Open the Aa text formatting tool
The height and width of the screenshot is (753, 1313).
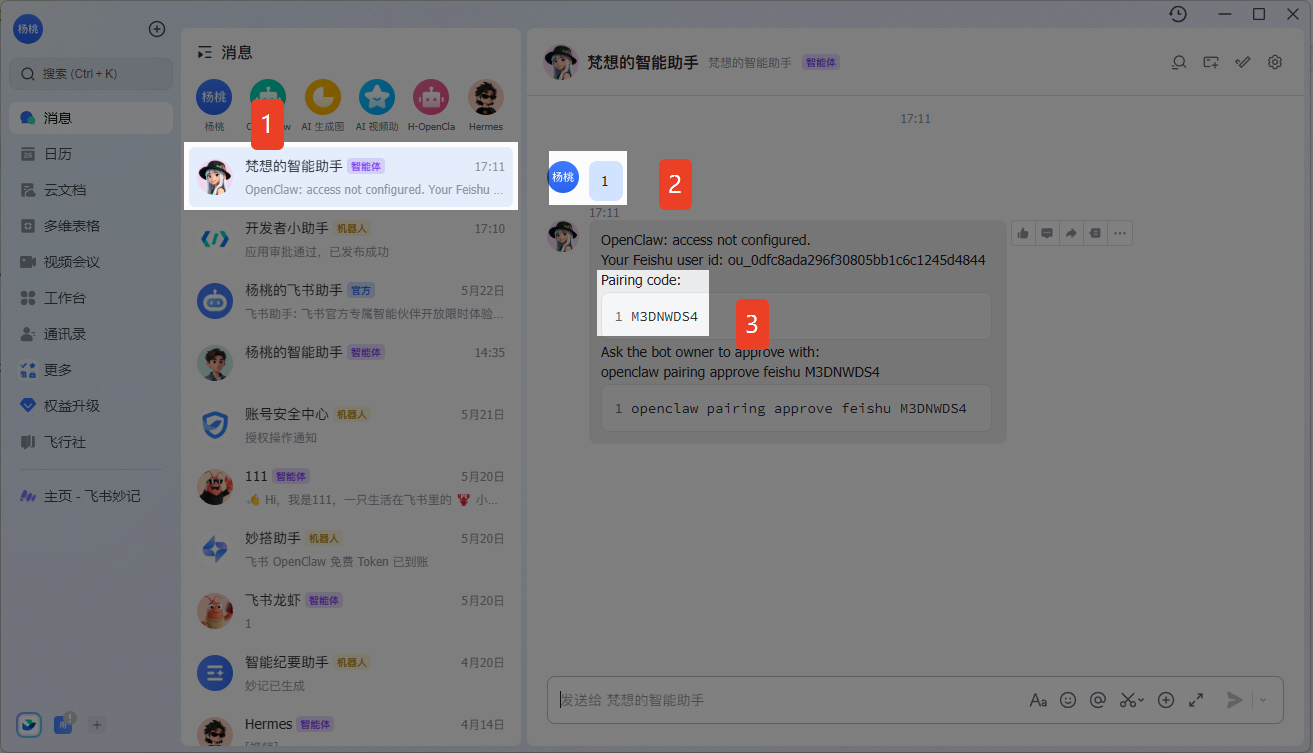(x=1038, y=700)
